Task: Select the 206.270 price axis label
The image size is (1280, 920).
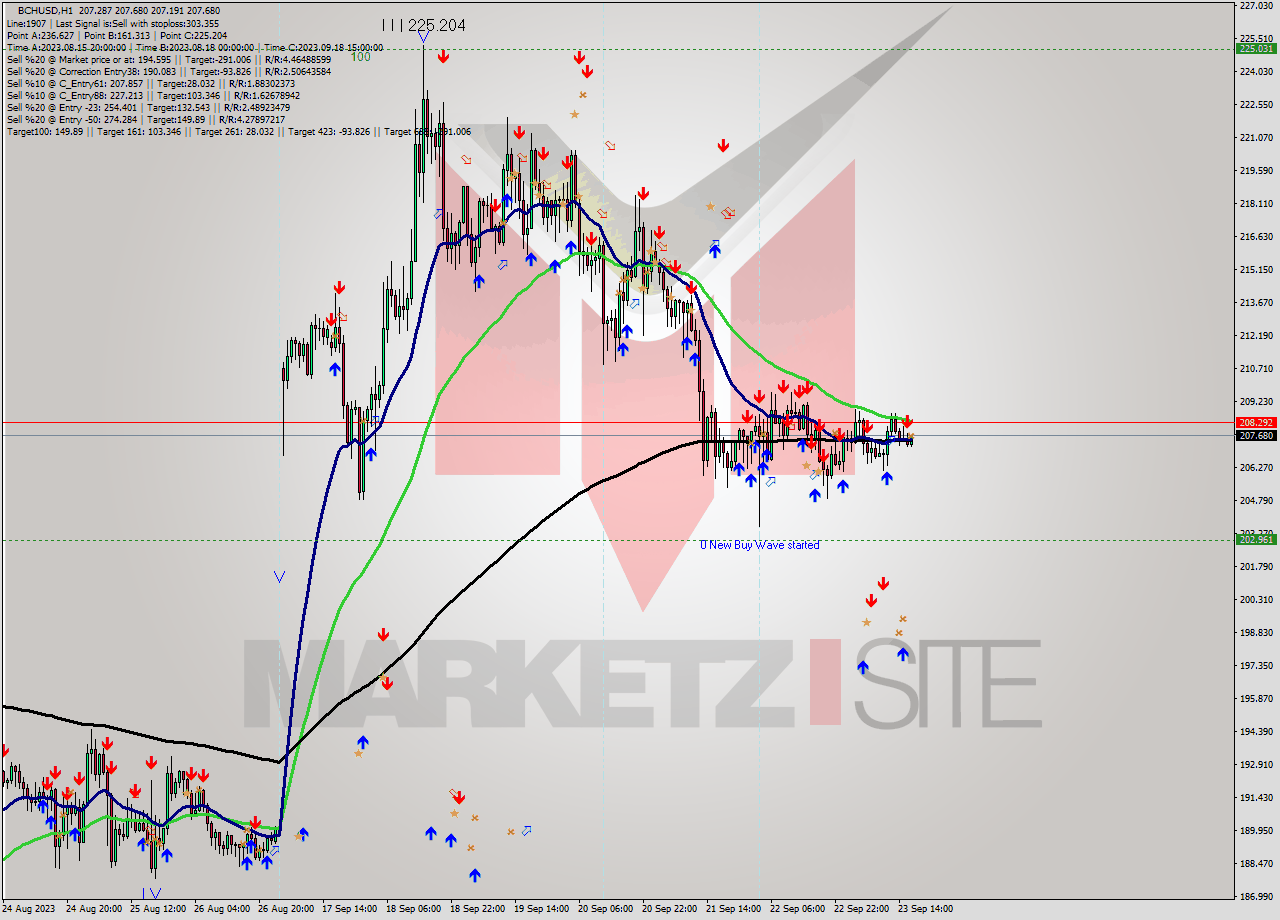Action: click(1256, 468)
